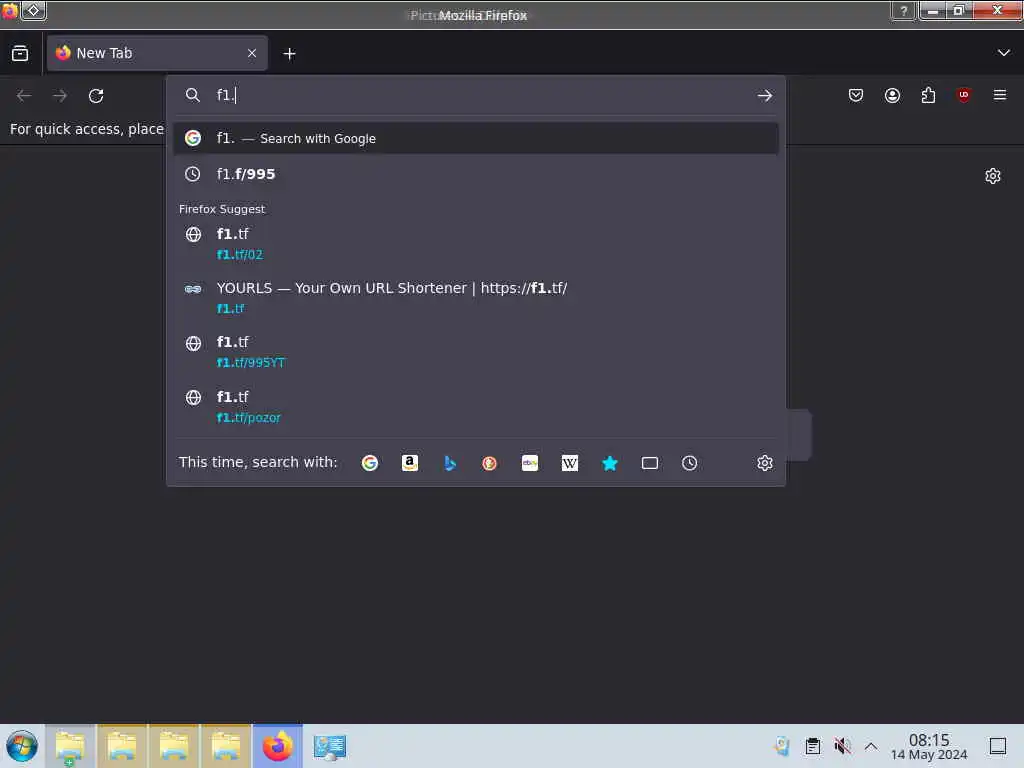
Task: Open search settings gear in dropdown
Action: (x=765, y=463)
